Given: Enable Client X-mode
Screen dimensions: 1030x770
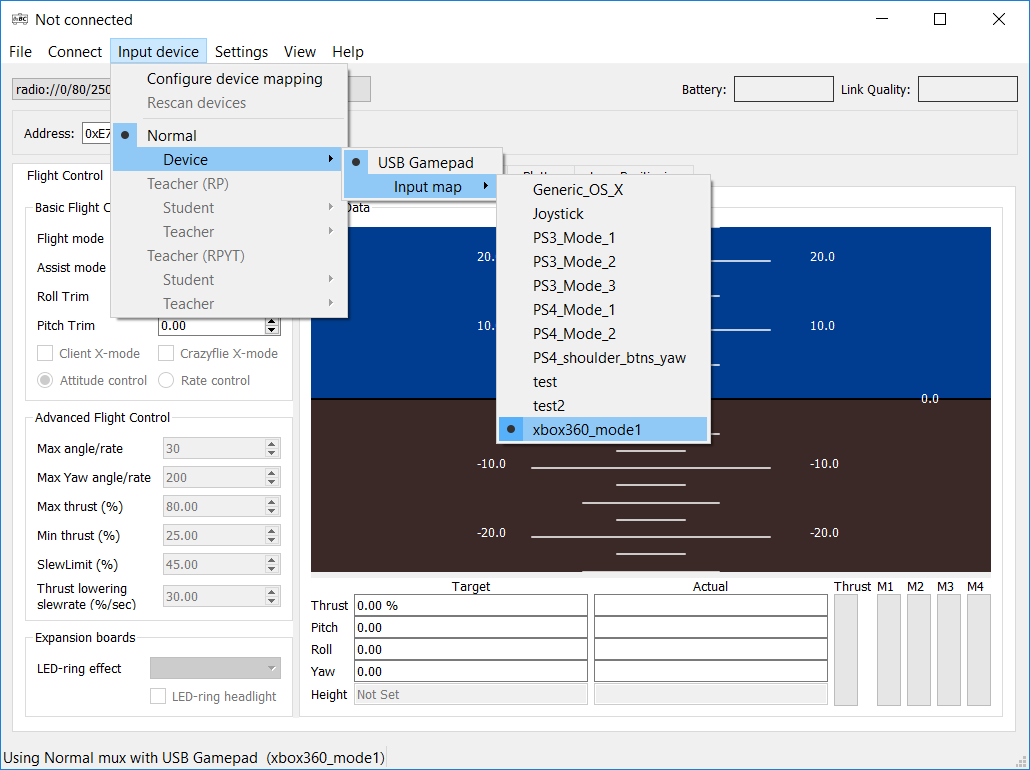Looking at the screenshot, I should [44, 353].
